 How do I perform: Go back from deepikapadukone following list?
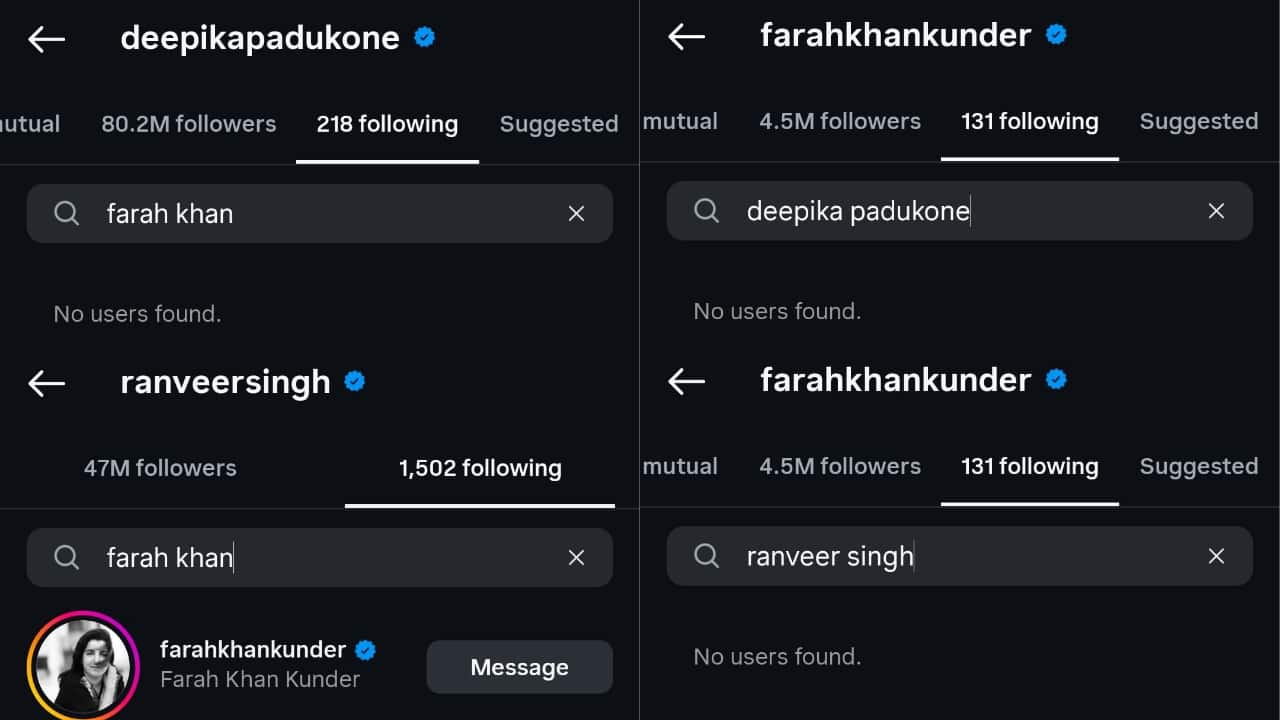click(46, 39)
